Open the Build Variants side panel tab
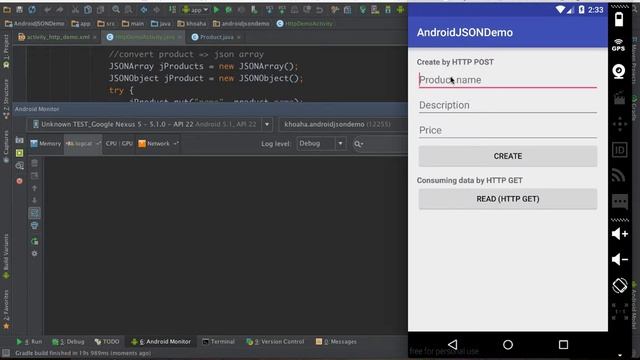The width and height of the screenshot is (640, 360). pyautogui.click(x=6, y=256)
